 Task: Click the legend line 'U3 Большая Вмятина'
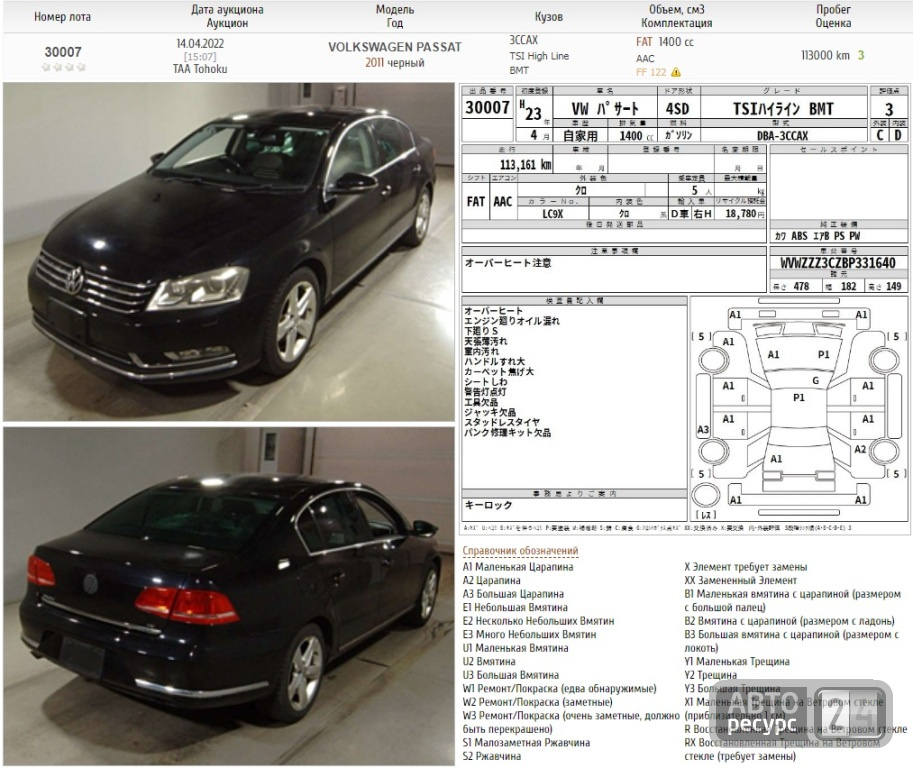(511, 675)
